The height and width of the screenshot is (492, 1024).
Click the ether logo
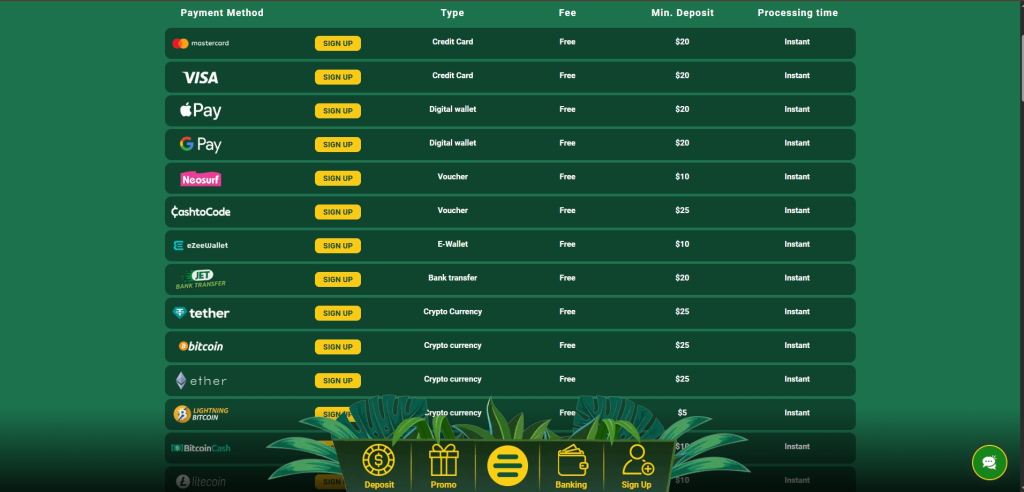tap(200, 380)
